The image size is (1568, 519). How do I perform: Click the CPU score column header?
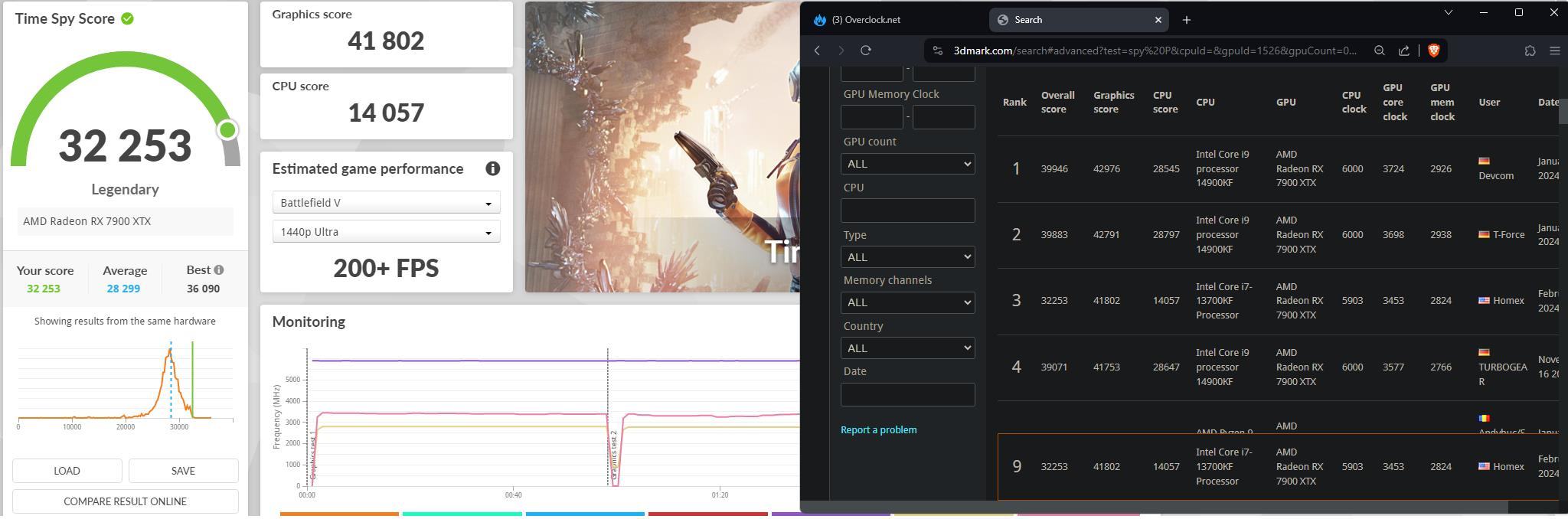point(1165,103)
